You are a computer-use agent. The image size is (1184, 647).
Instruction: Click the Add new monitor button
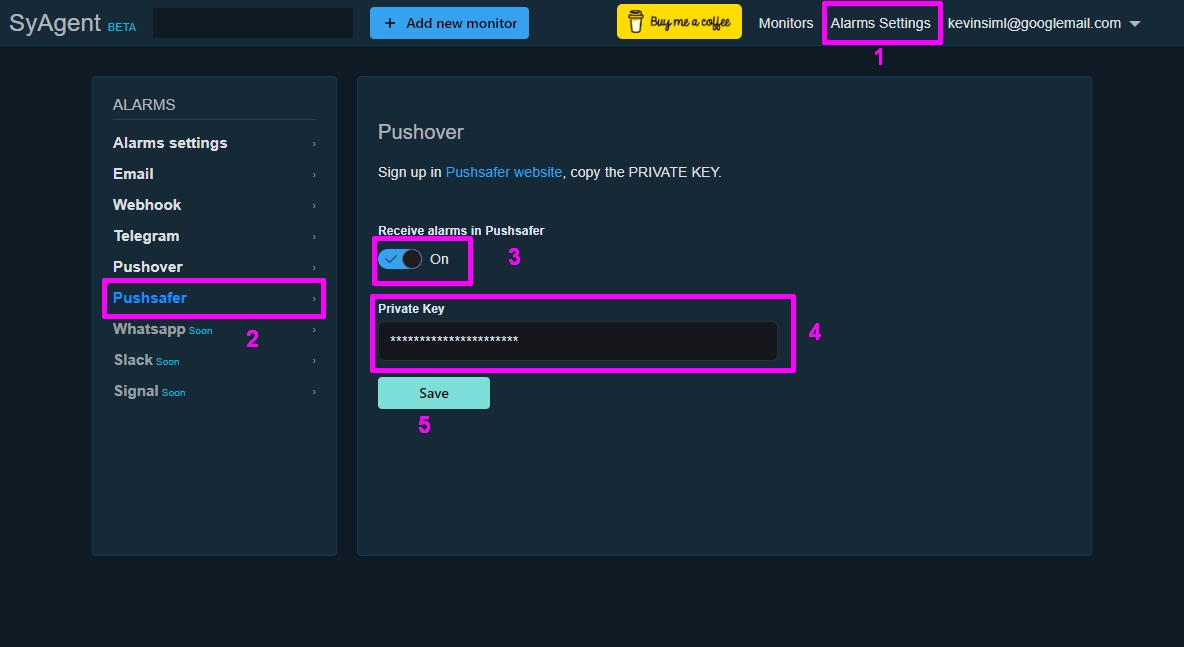point(449,23)
